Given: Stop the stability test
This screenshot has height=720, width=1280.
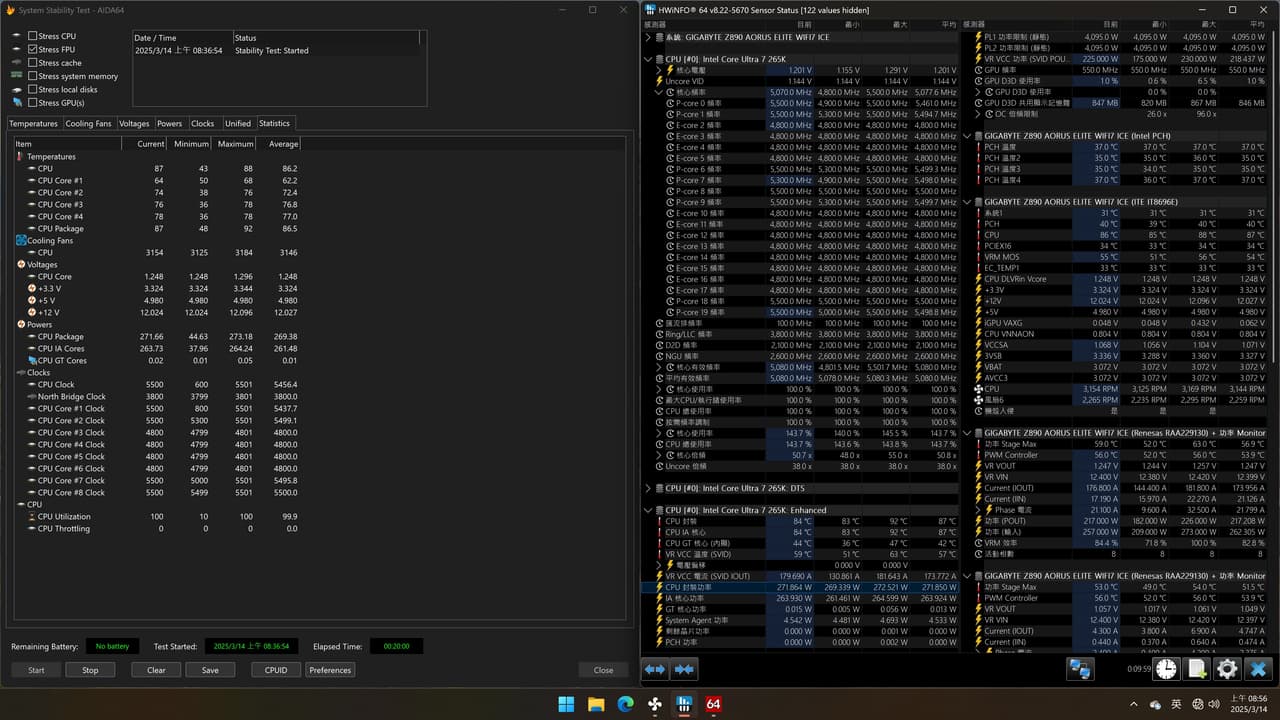Looking at the screenshot, I should click(90, 670).
